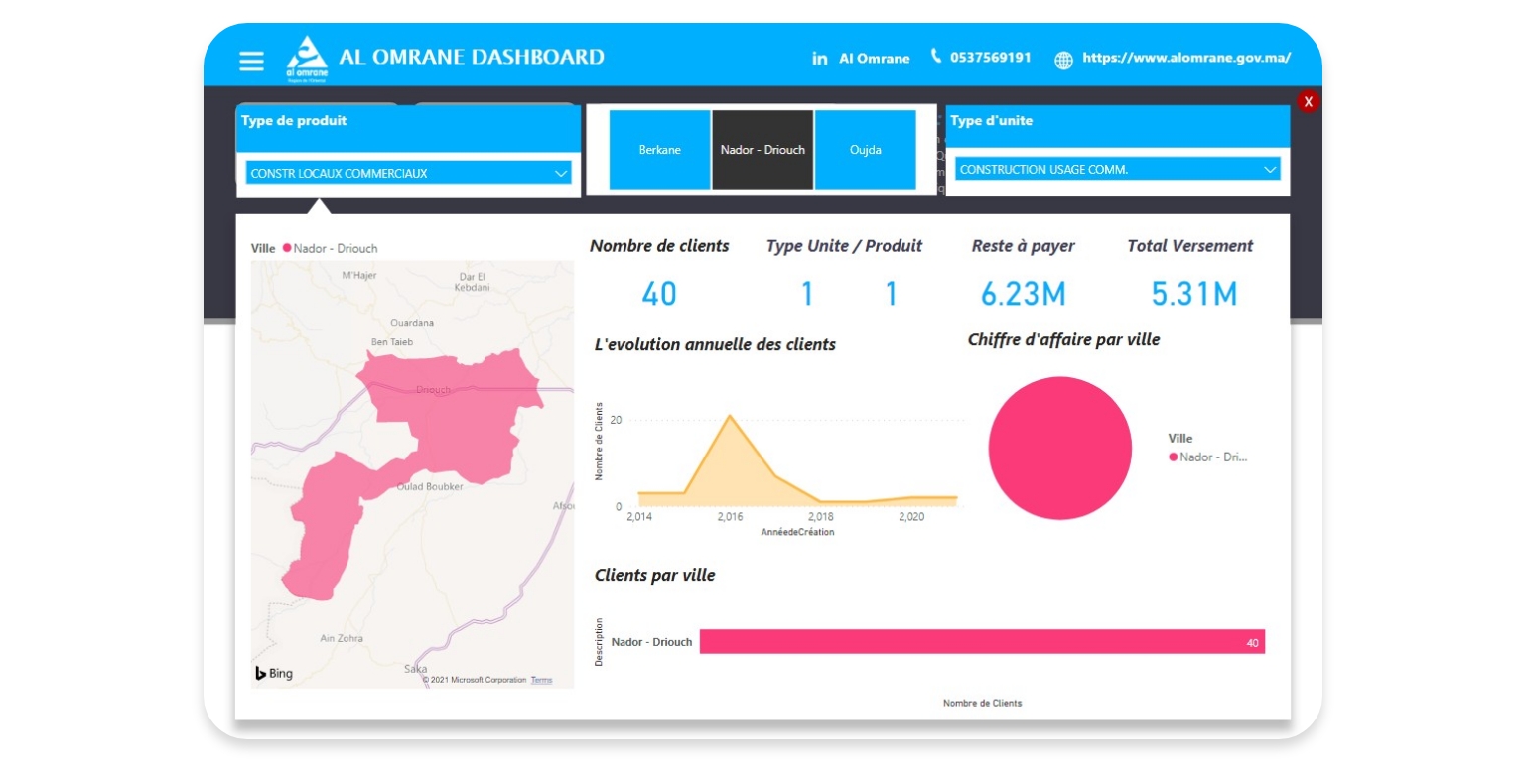Image resolution: width=1525 pixels, height=784 pixels.
Task: Click the Terms link on map
Action: coord(541,680)
